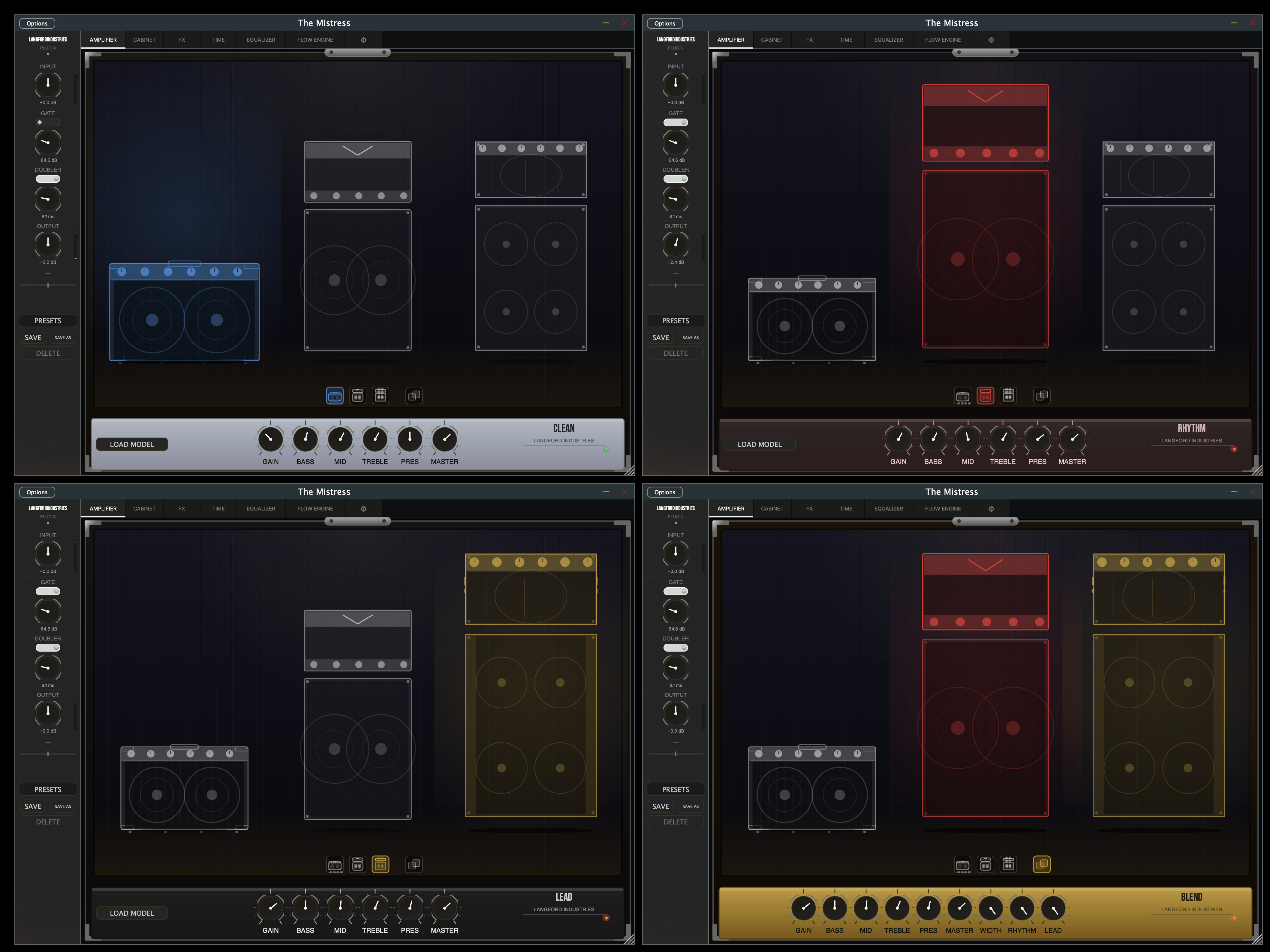
Task: Select AMPLIFIER tab in Rhythm window
Action: pyautogui.click(x=731, y=40)
